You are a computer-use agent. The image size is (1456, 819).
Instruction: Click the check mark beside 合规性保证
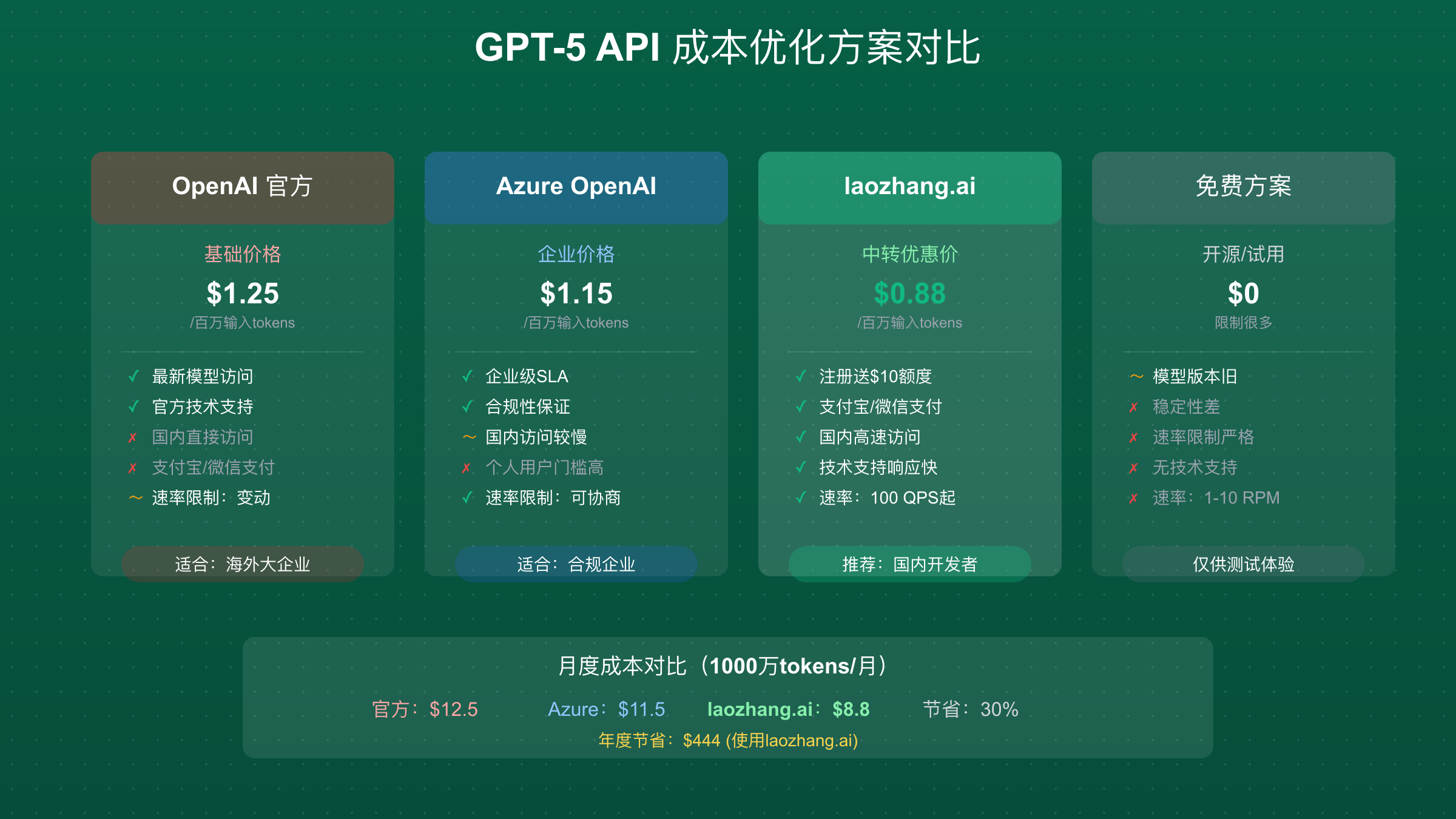468,407
